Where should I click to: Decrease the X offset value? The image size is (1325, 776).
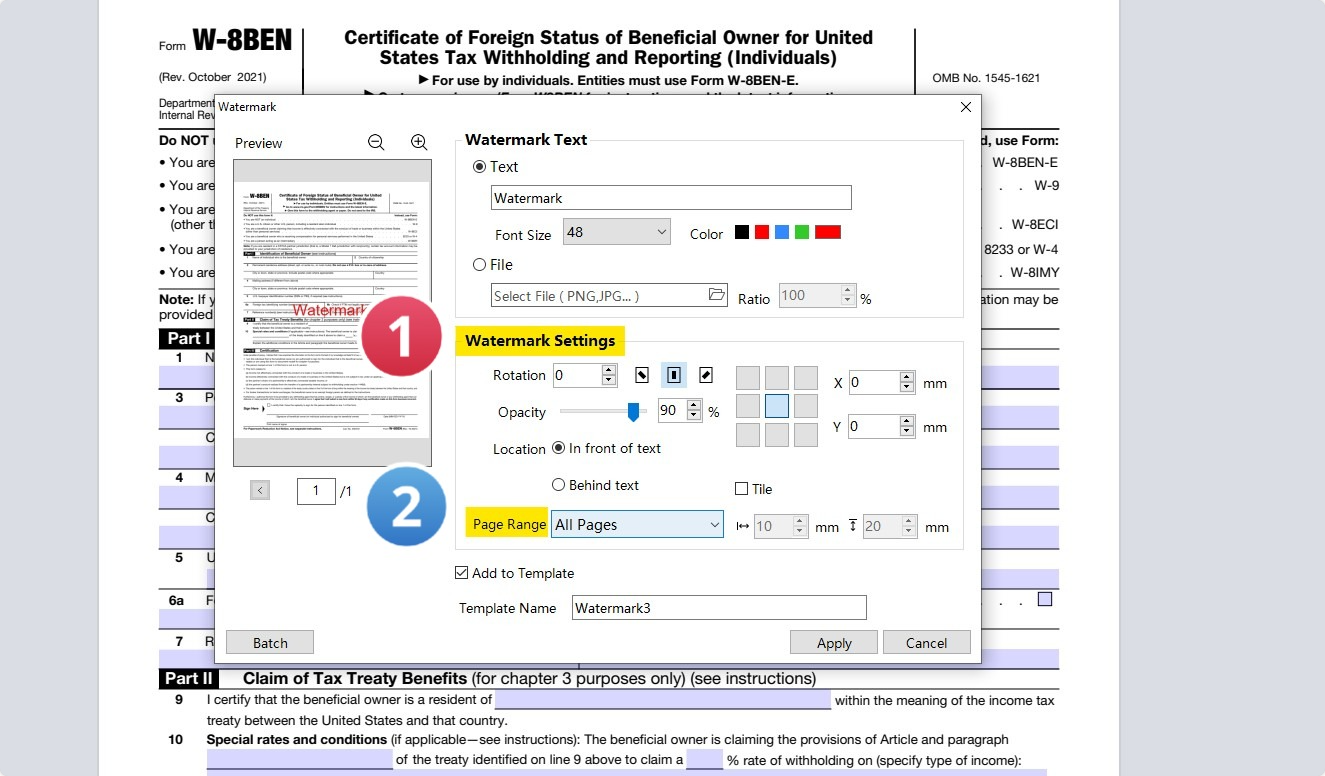(907, 388)
